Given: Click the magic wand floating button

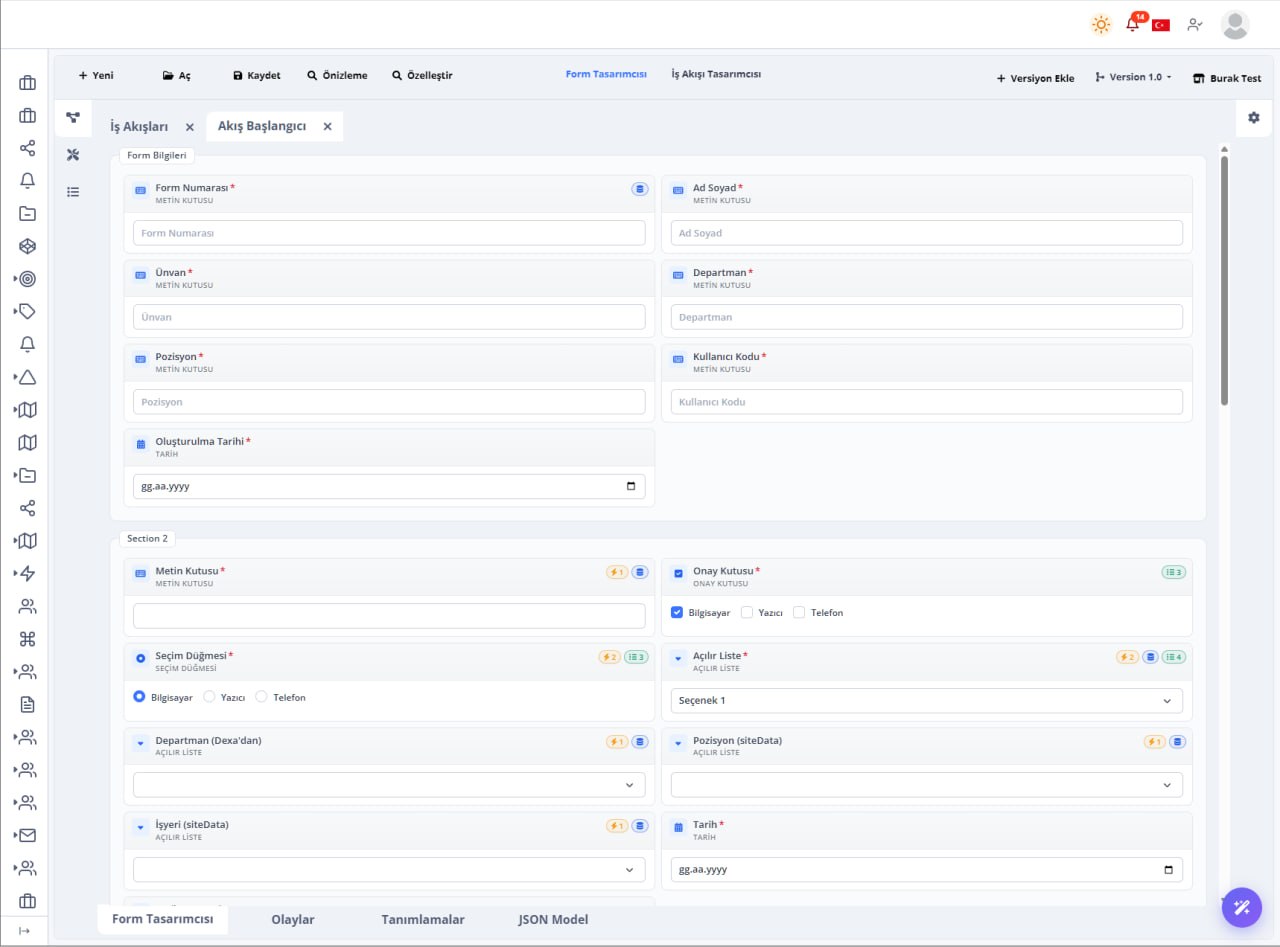Looking at the screenshot, I should (1242, 908).
